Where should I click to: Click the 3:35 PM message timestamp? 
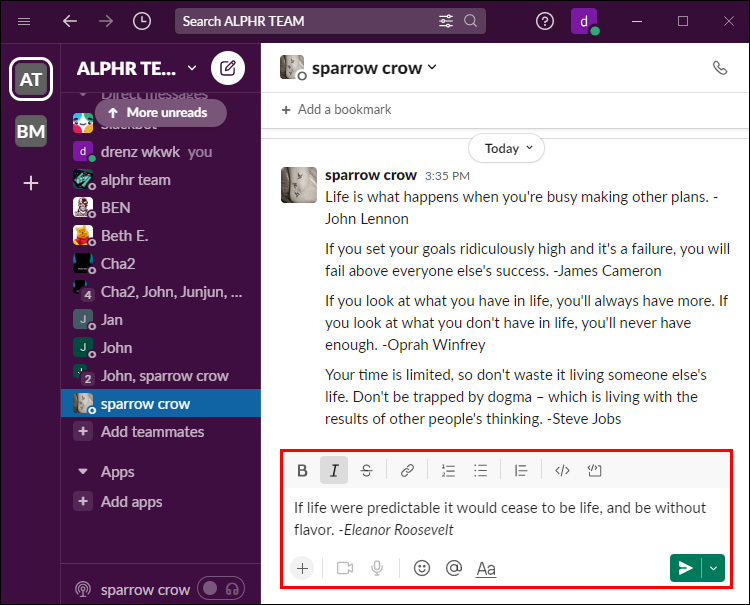pos(447,176)
